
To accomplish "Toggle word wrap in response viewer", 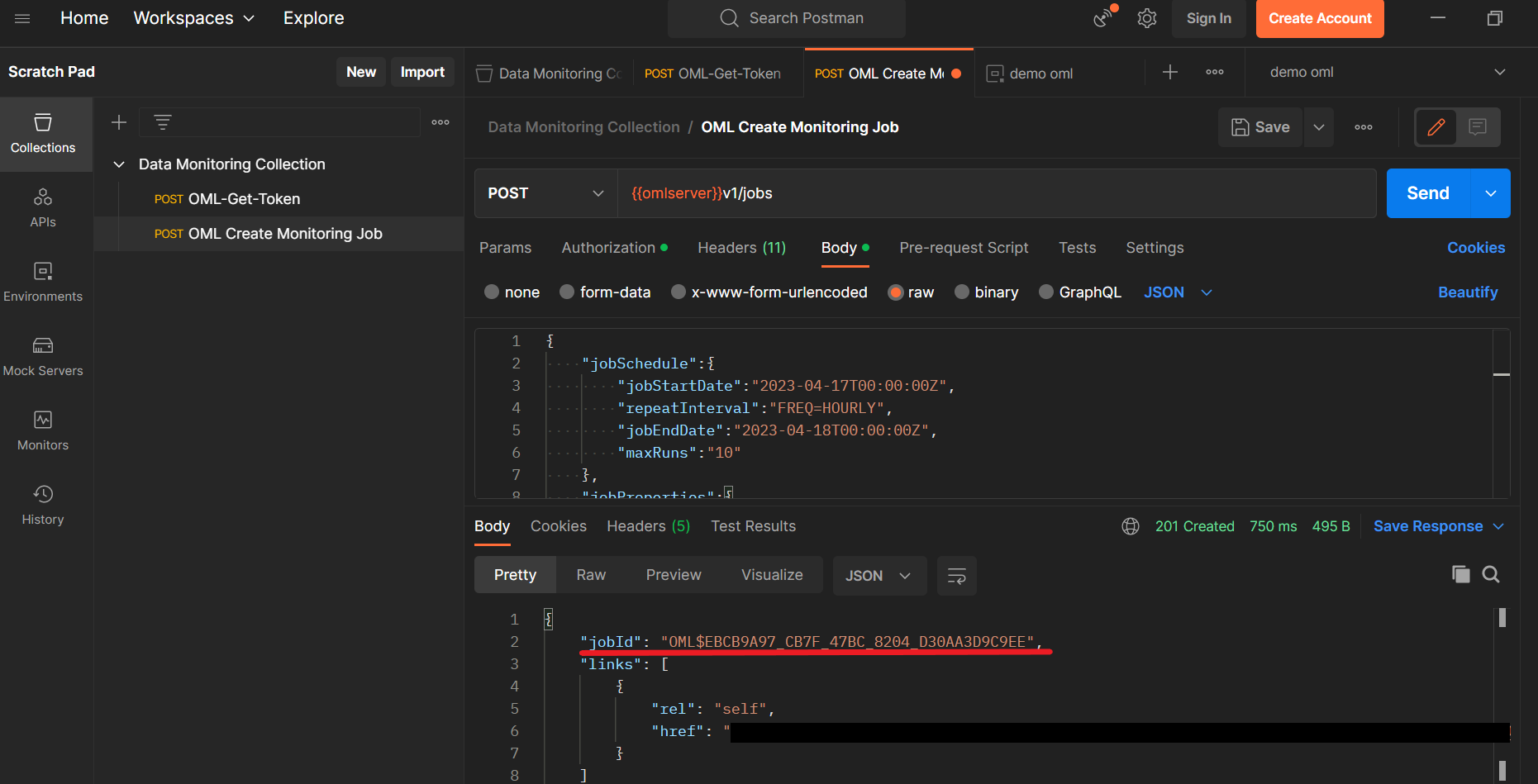I will tap(956, 576).
